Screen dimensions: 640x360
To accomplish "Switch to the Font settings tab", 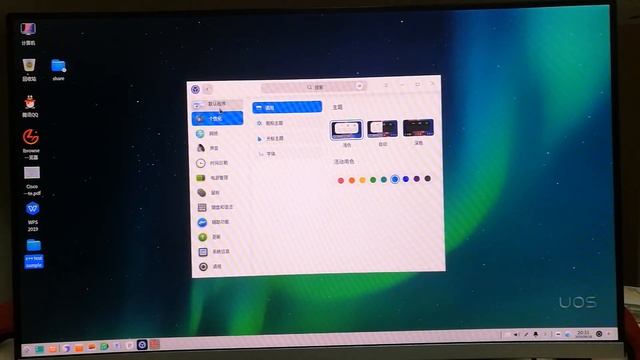I will tap(287, 154).
